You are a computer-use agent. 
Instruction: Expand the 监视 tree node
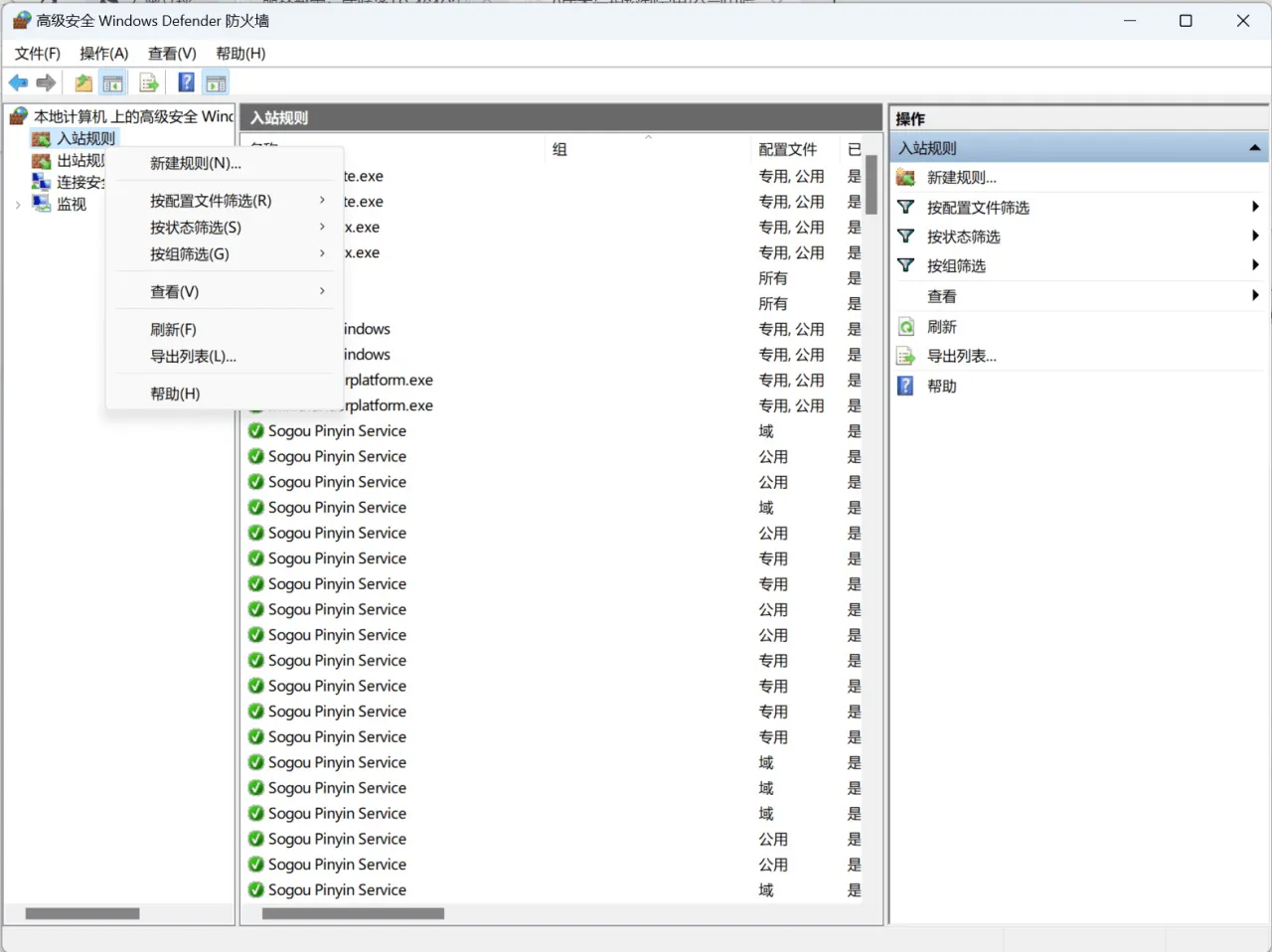click(18, 205)
